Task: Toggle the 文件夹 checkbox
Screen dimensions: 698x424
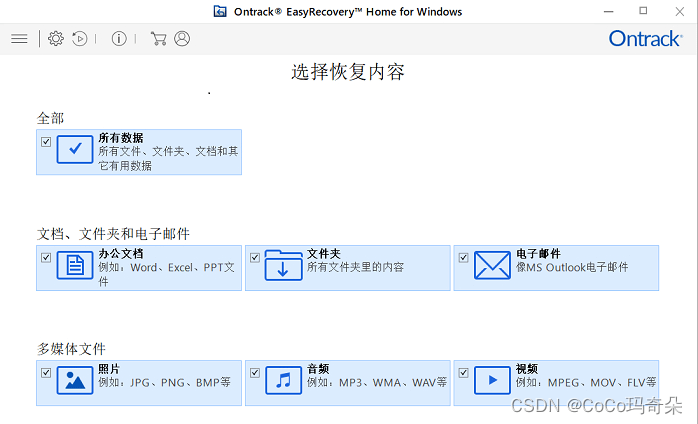Action: pyautogui.click(x=255, y=257)
